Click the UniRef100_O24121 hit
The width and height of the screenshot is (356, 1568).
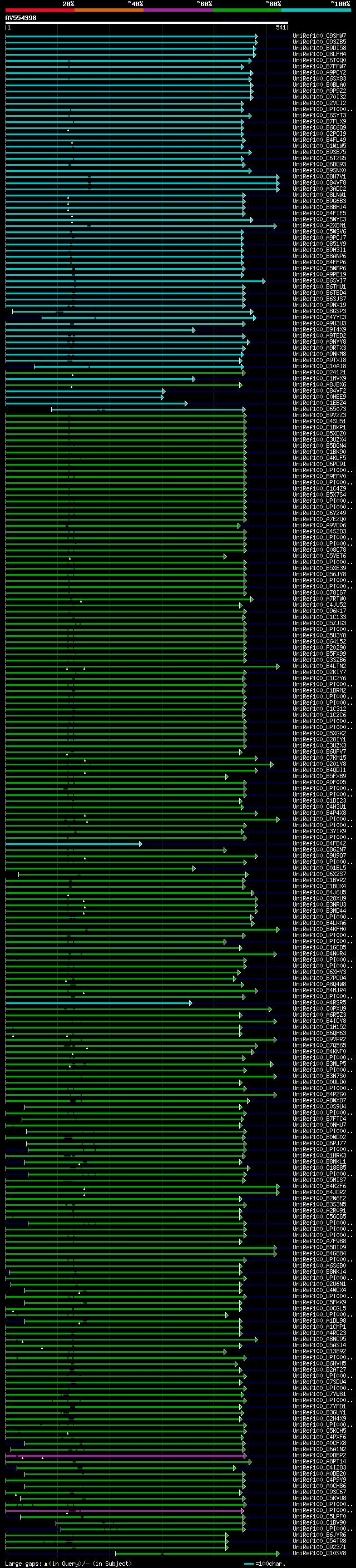tap(319, 373)
